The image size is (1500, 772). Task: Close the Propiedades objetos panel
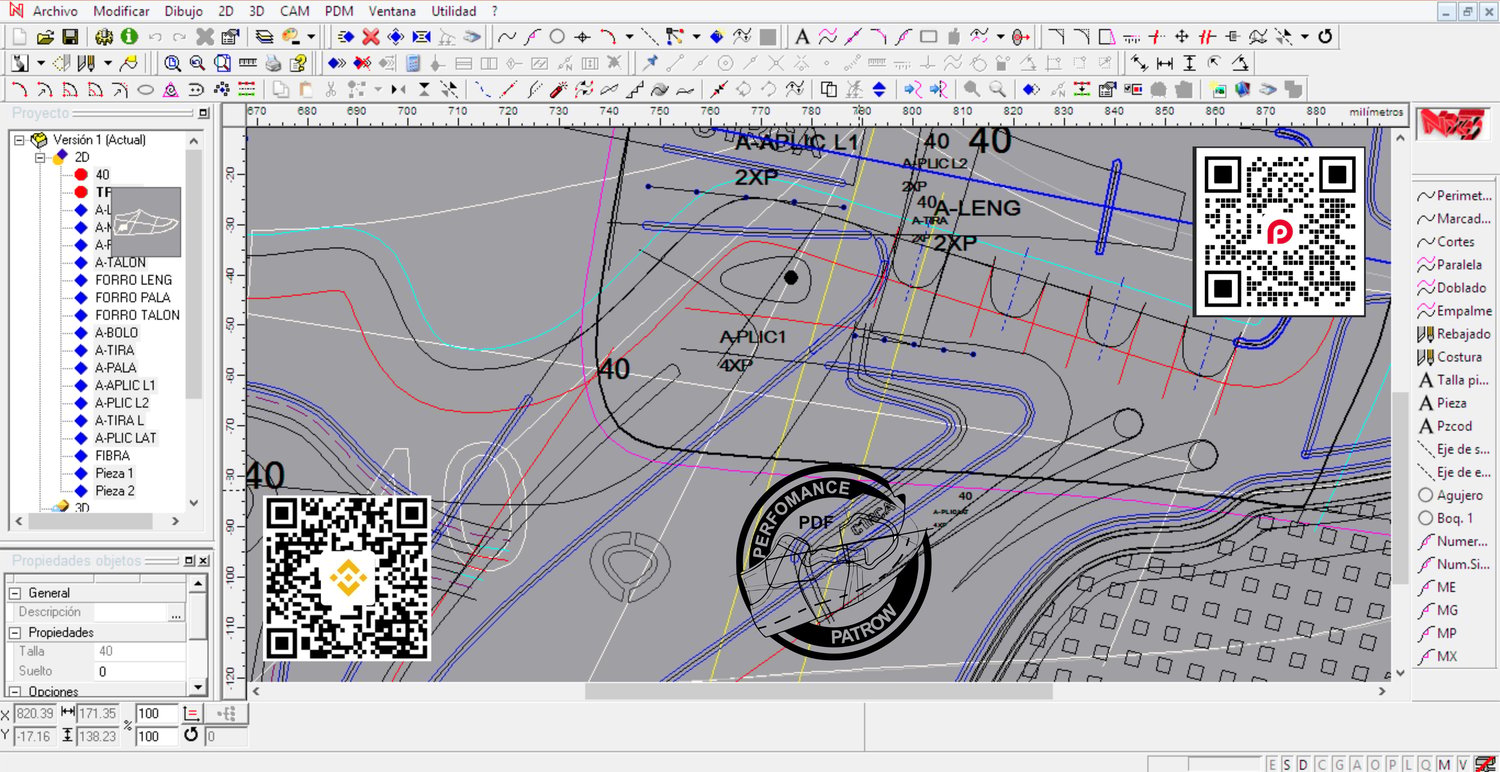click(x=203, y=560)
